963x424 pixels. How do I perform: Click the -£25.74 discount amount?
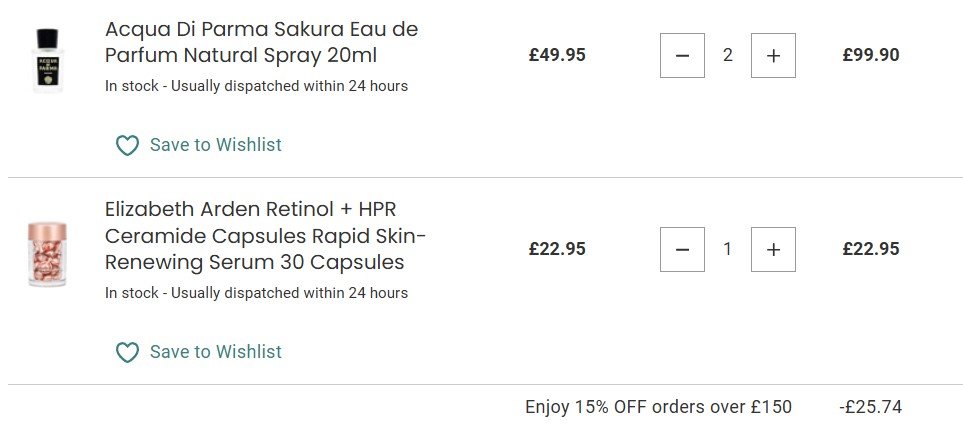870,407
